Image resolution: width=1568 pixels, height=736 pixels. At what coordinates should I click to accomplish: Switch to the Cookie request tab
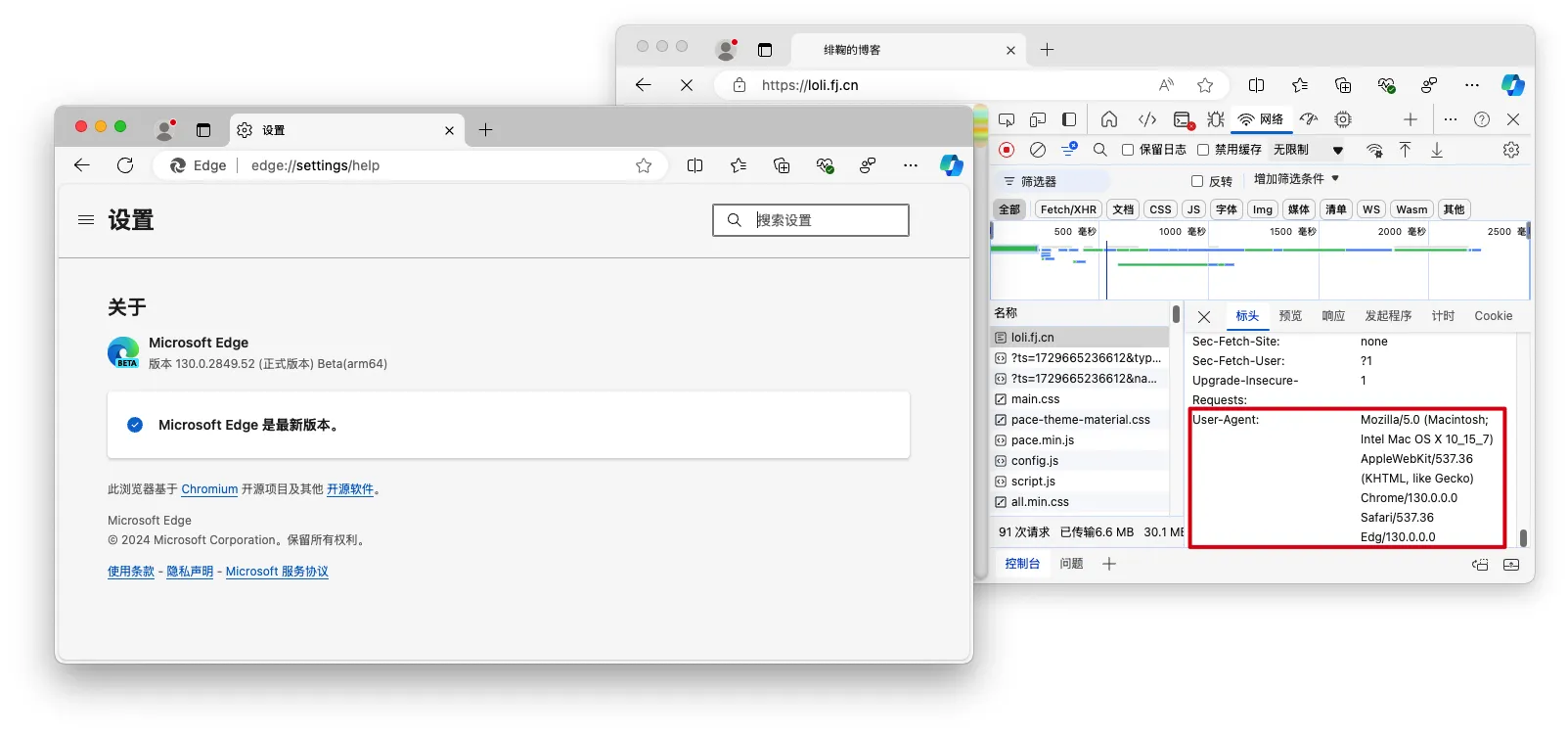[1494, 316]
